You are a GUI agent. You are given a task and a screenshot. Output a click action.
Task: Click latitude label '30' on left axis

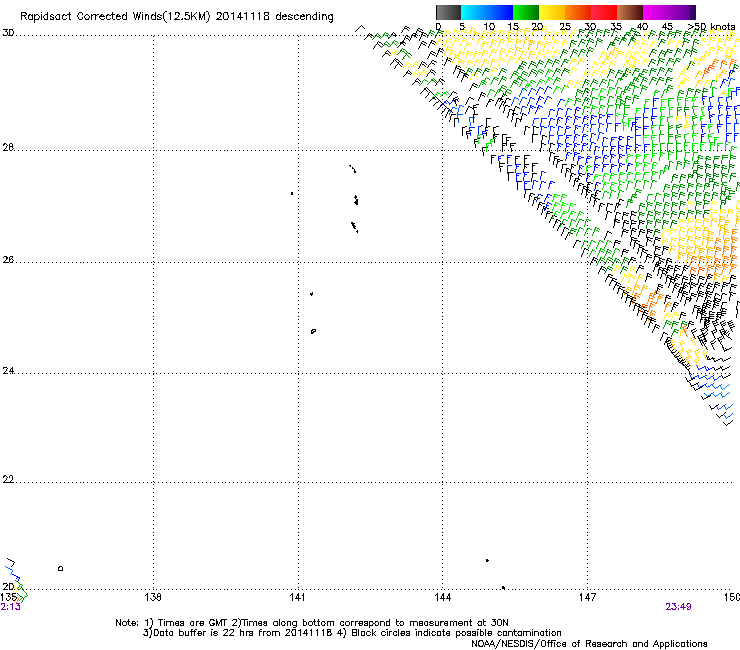8,33
